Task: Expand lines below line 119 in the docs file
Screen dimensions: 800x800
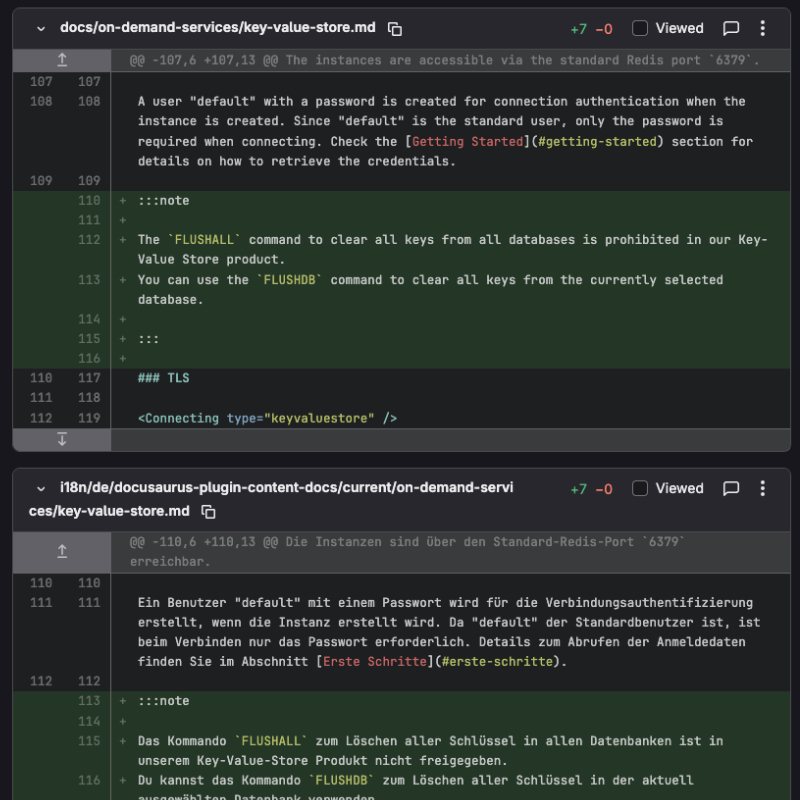Action: click(62, 439)
